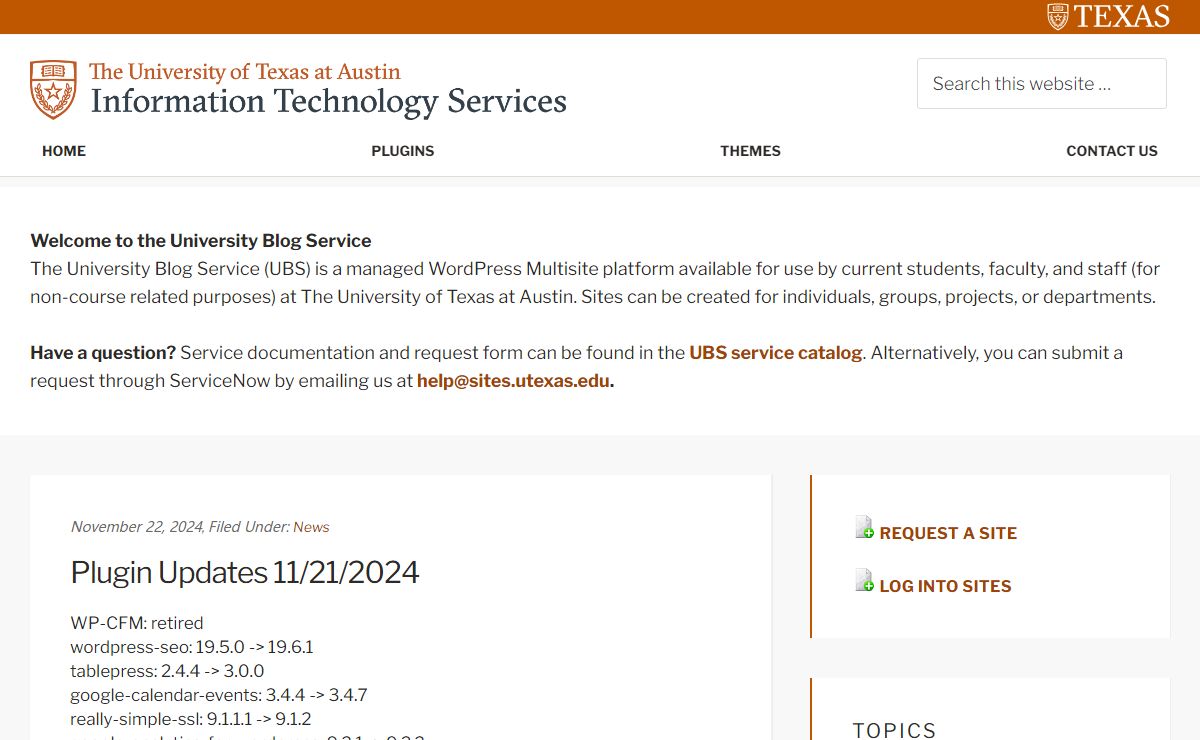
Task: Click The University of Texas at Austin title text
Action: tap(245, 72)
